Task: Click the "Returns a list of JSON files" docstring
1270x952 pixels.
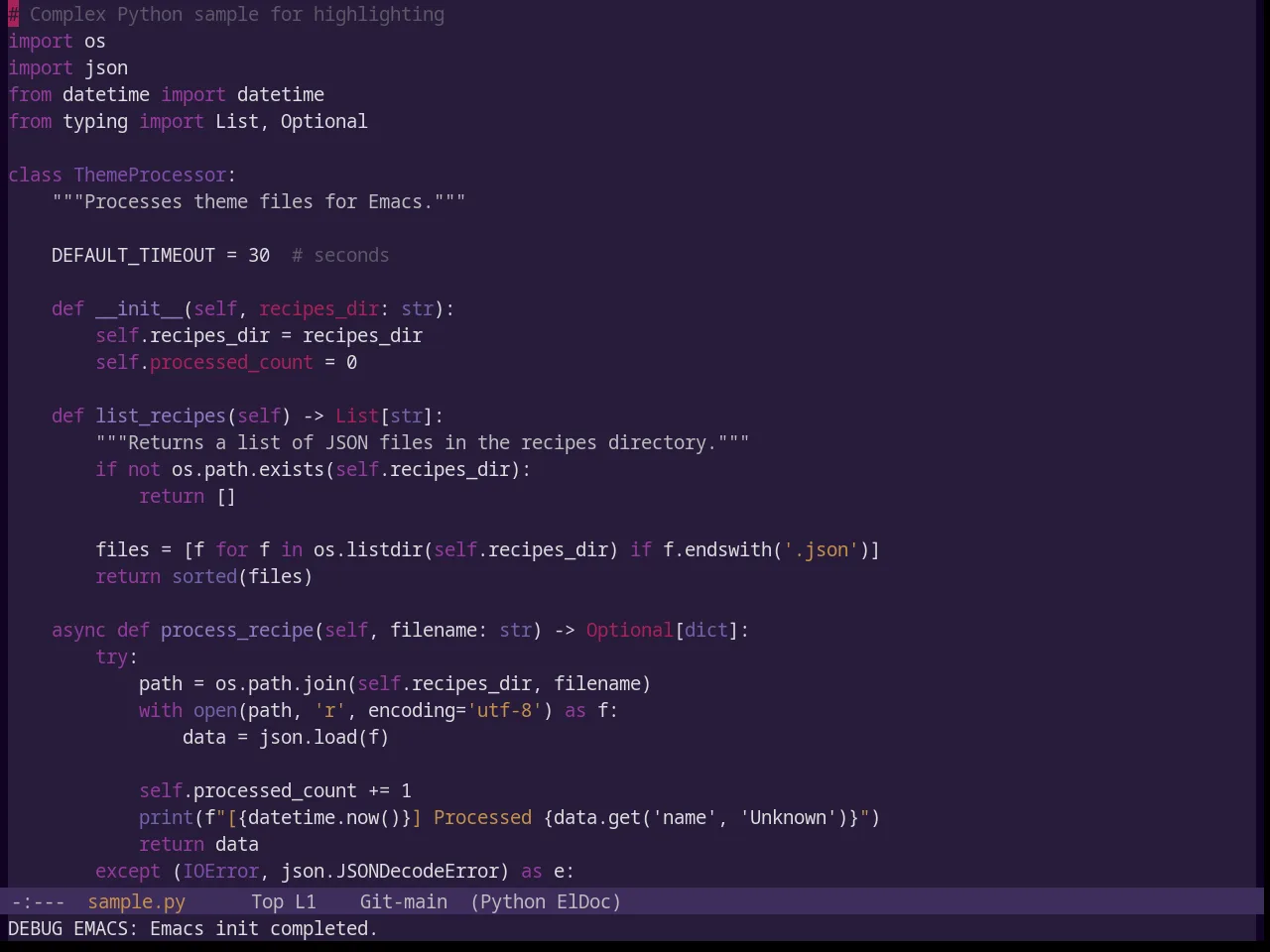Action: [422, 442]
